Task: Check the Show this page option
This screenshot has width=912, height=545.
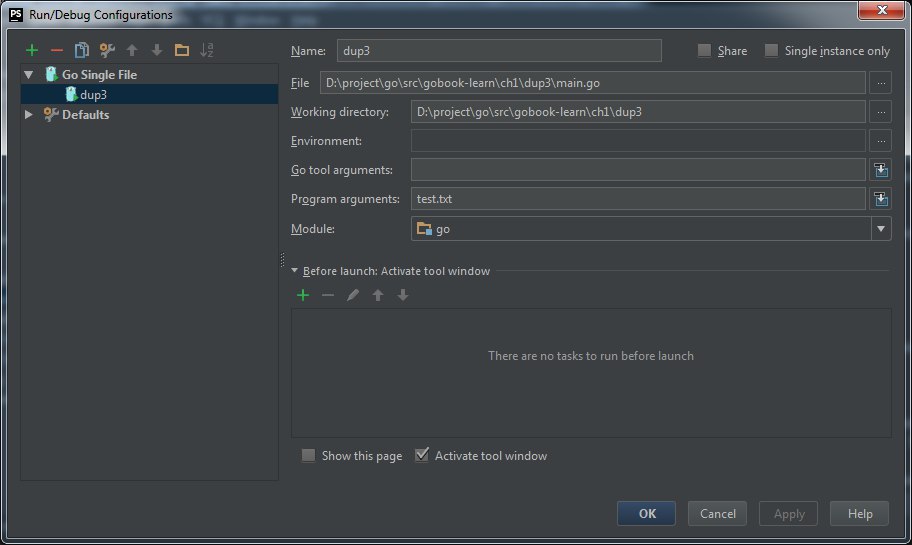Action: click(x=309, y=455)
